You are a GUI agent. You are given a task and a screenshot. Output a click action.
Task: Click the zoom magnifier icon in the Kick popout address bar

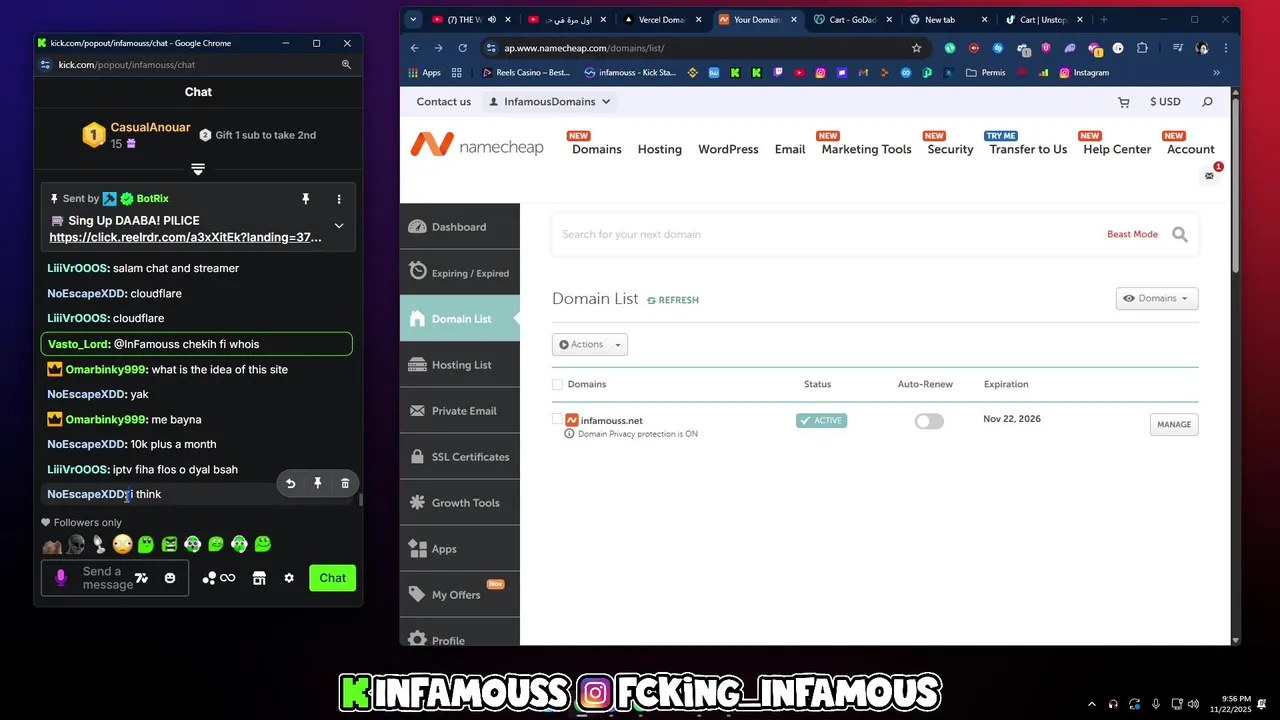pos(346,64)
